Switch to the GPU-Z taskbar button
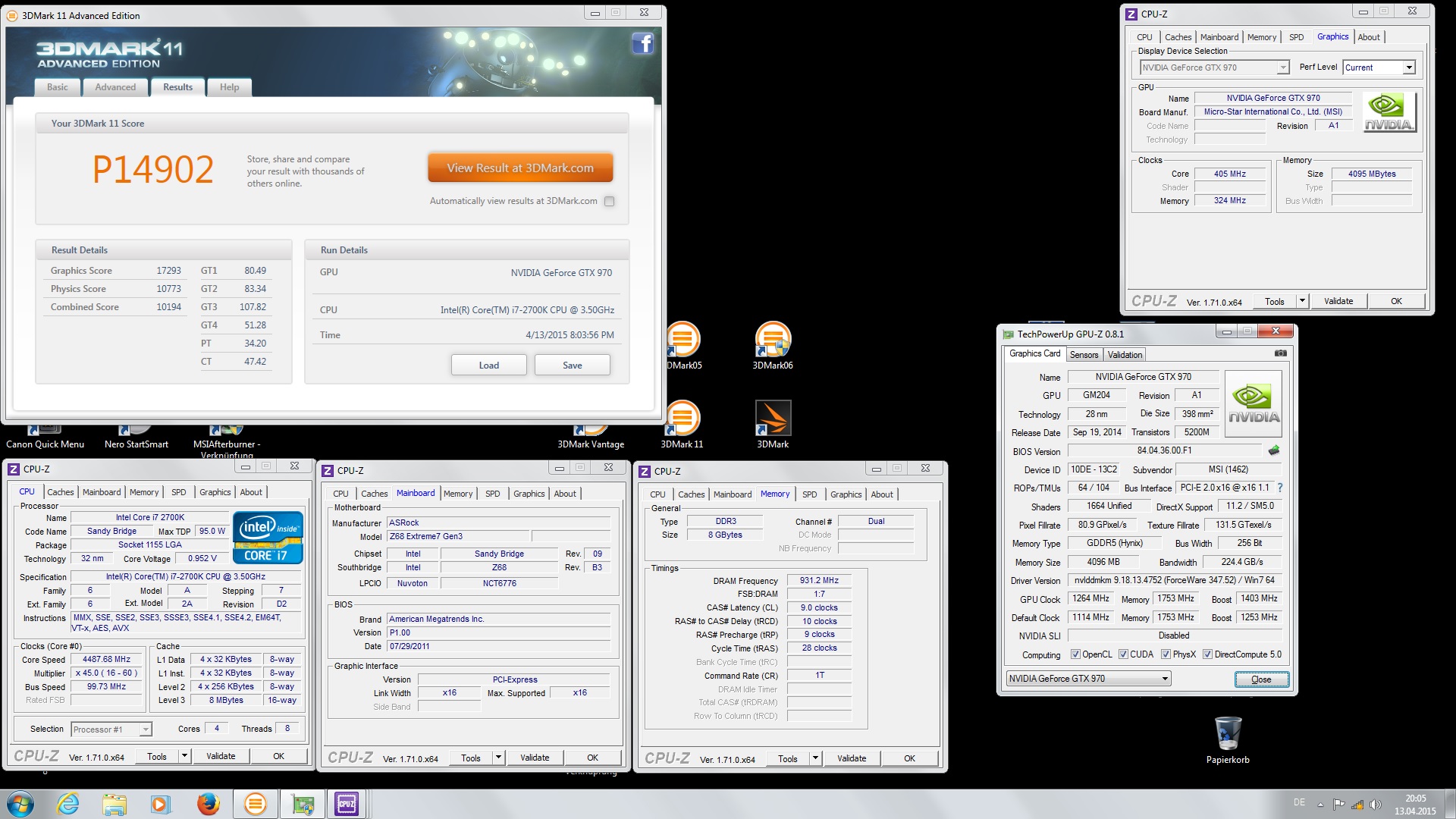The width and height of the screenshot is (1456, 819). (303, 804)
